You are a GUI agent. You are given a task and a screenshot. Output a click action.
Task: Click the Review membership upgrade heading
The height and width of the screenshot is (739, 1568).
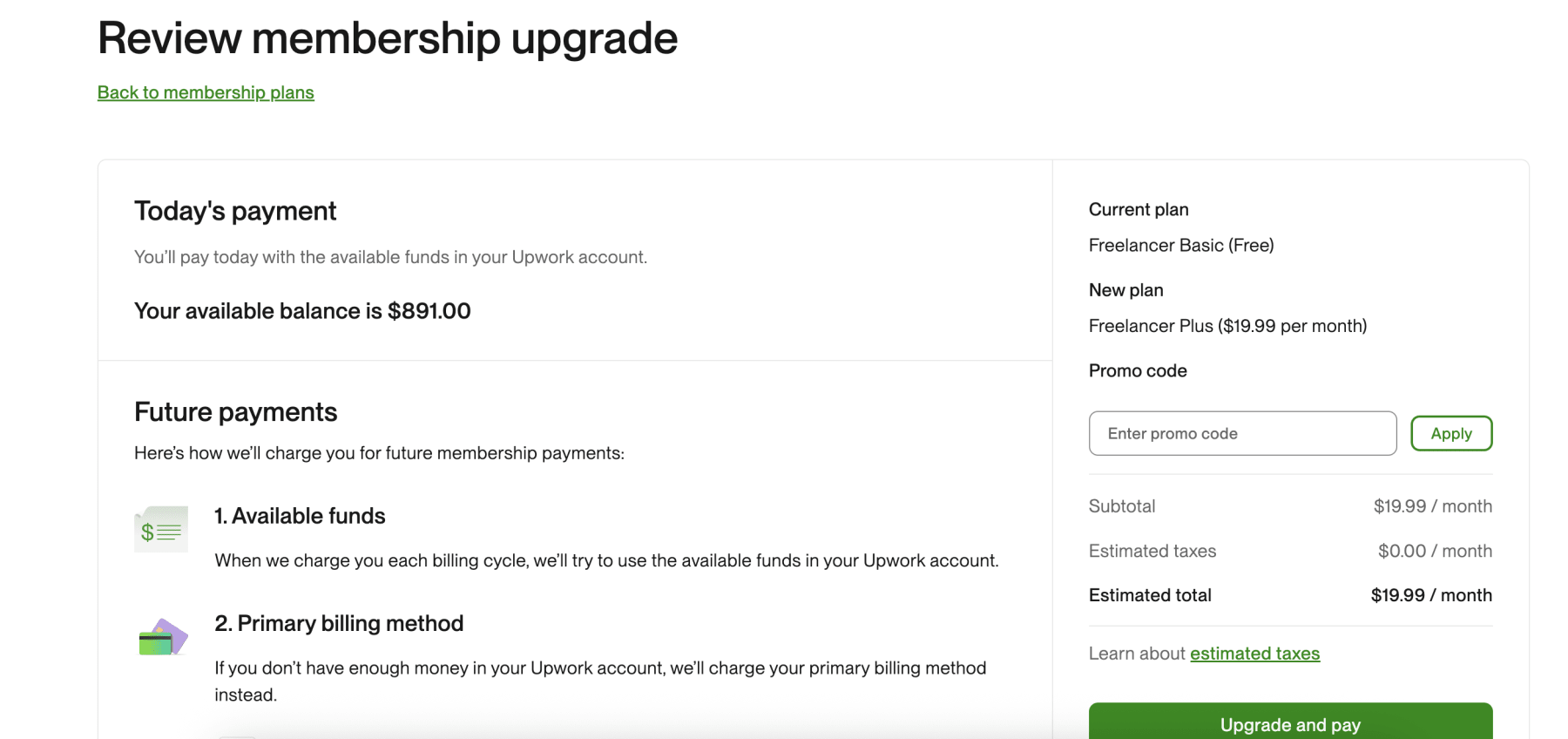tap(388, 38)
